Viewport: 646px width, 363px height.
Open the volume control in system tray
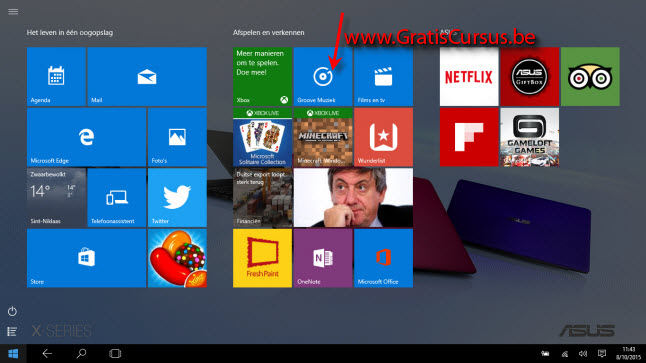[583, 354]
